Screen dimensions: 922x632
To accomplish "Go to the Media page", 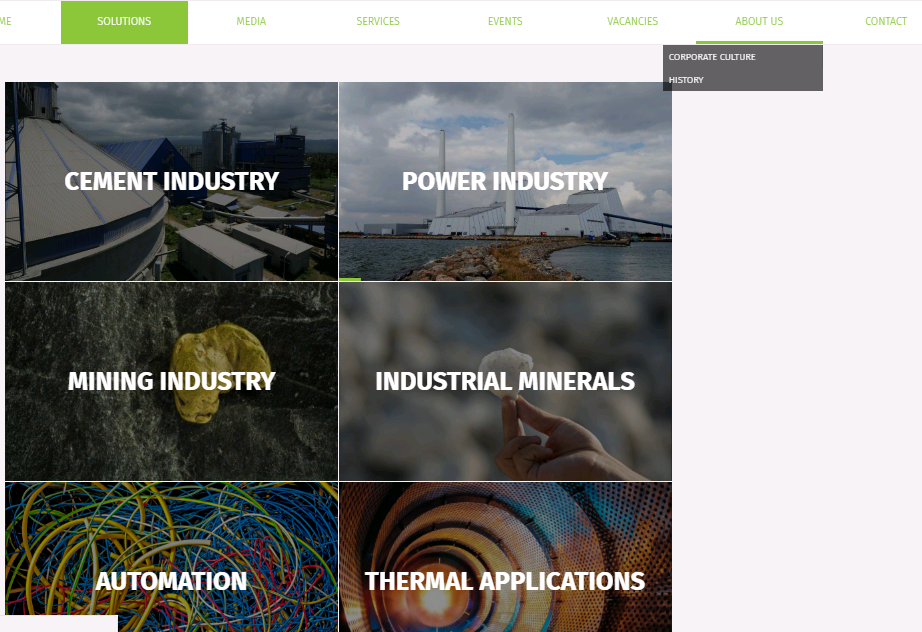I will [251, 22].
